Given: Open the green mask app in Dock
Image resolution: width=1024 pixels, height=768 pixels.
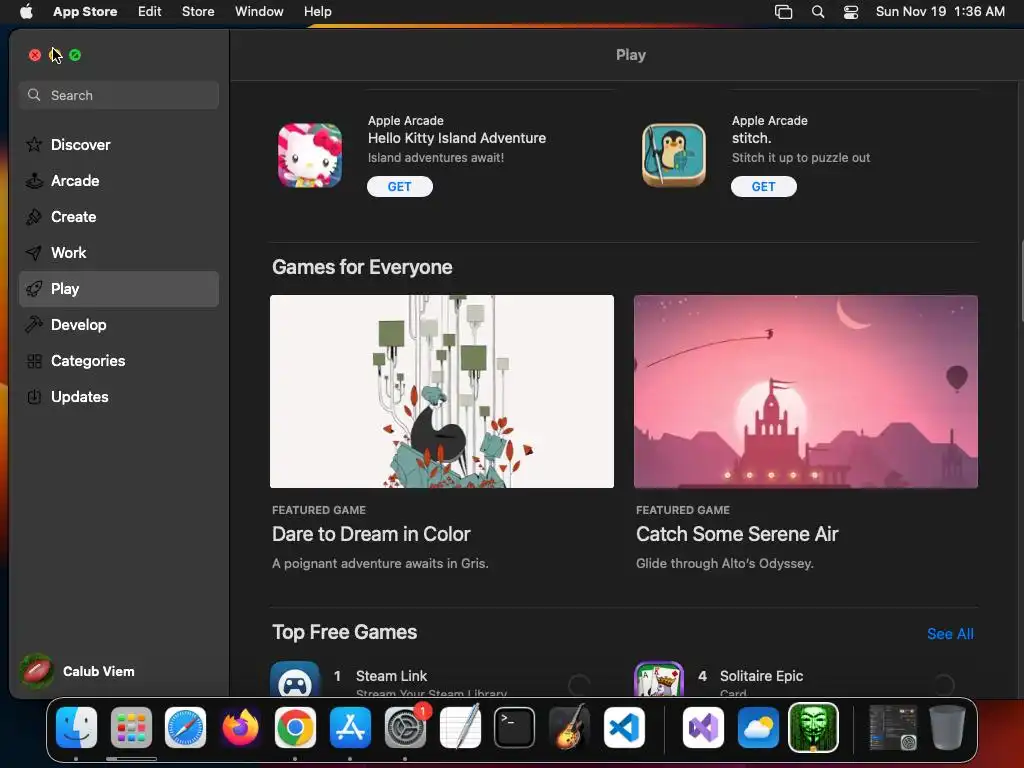Looking at the screenshot, I should point(813,728).
